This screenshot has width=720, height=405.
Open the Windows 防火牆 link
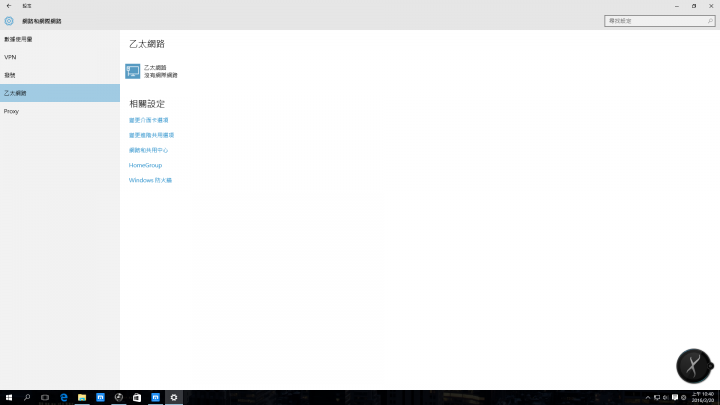coord(150,180)
